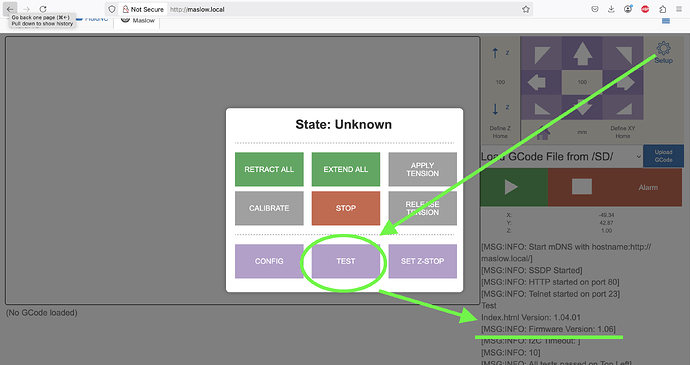
Task: Click the RETRACT ALL button
Action: pos(269,169)
